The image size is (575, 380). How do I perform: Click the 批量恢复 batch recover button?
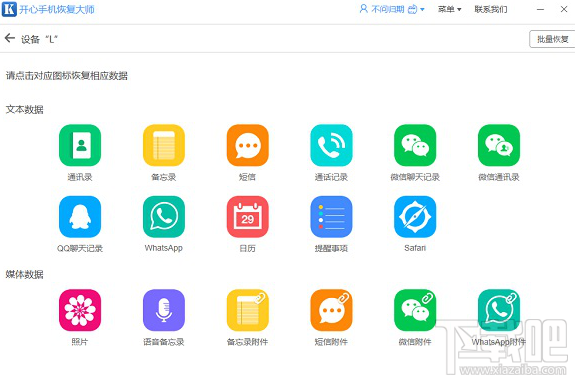pyautogui.click(x=552, y=39)
